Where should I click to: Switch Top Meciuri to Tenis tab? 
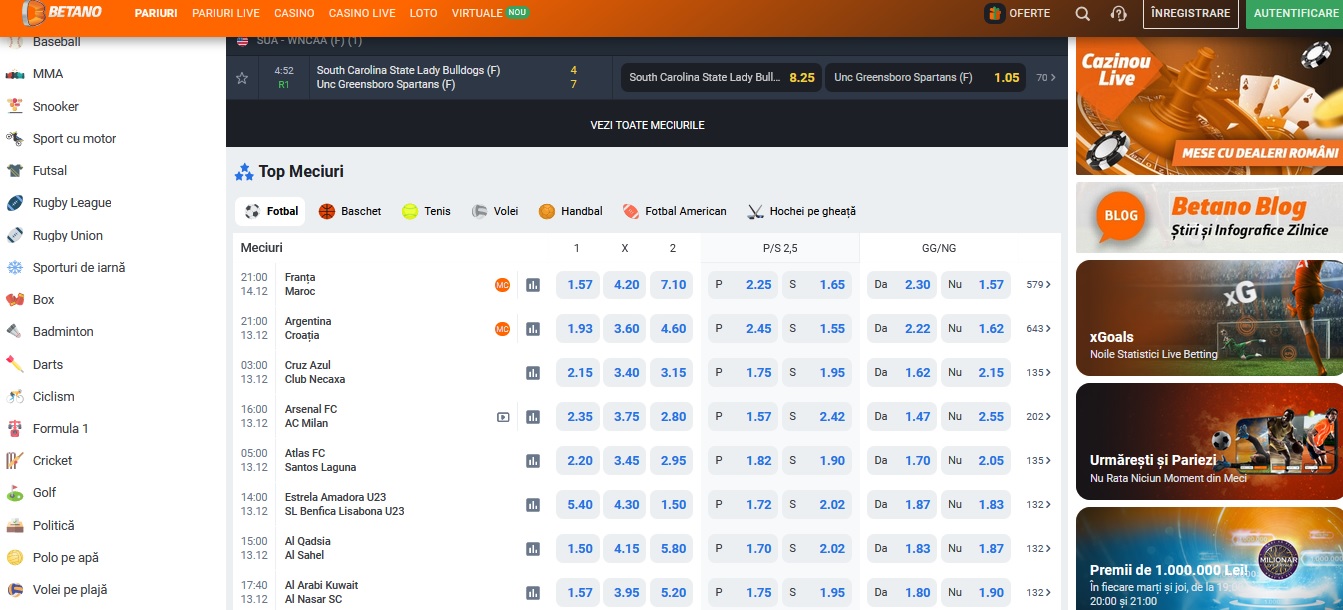tap(426, 211)
